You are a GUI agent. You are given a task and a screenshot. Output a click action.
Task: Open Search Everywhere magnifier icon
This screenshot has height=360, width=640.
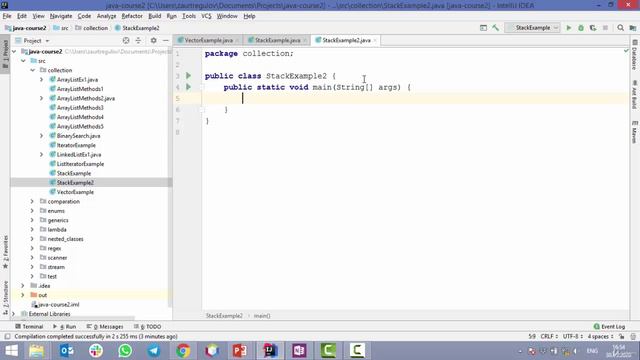620,28
